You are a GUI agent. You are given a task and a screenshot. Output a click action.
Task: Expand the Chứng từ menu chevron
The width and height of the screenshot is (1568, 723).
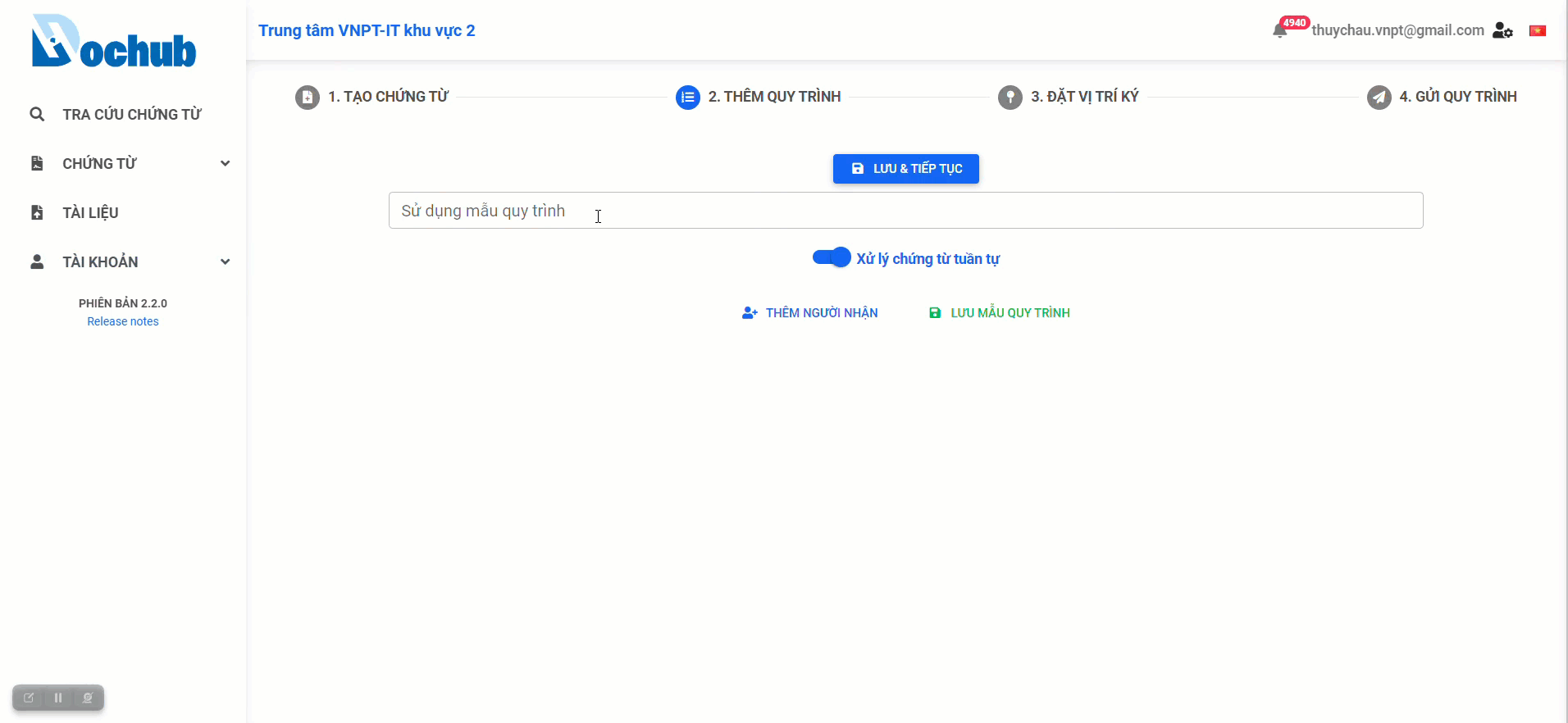coord(225,163)
